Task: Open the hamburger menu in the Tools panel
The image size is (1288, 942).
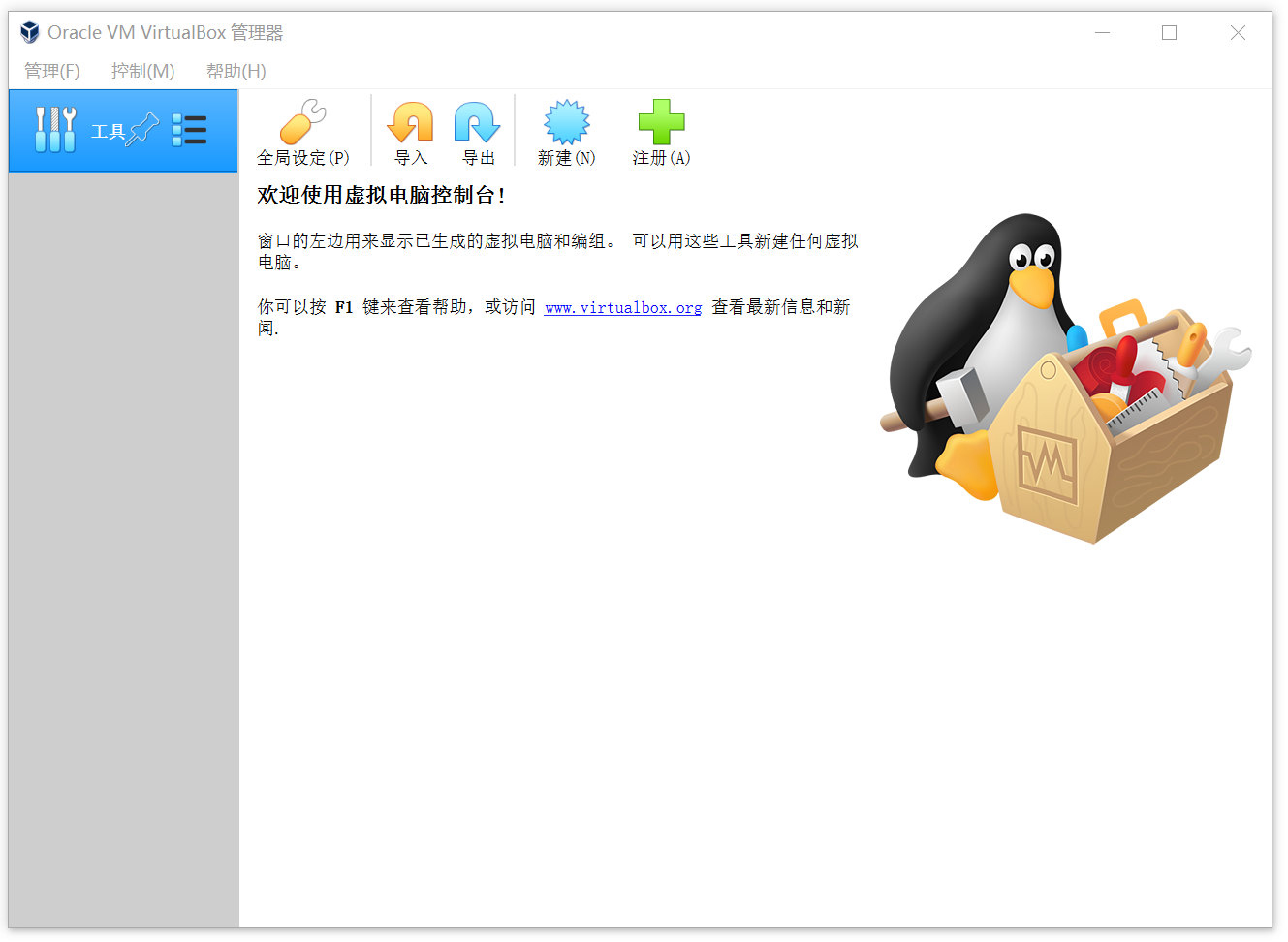Action: [x=190, y=129]
